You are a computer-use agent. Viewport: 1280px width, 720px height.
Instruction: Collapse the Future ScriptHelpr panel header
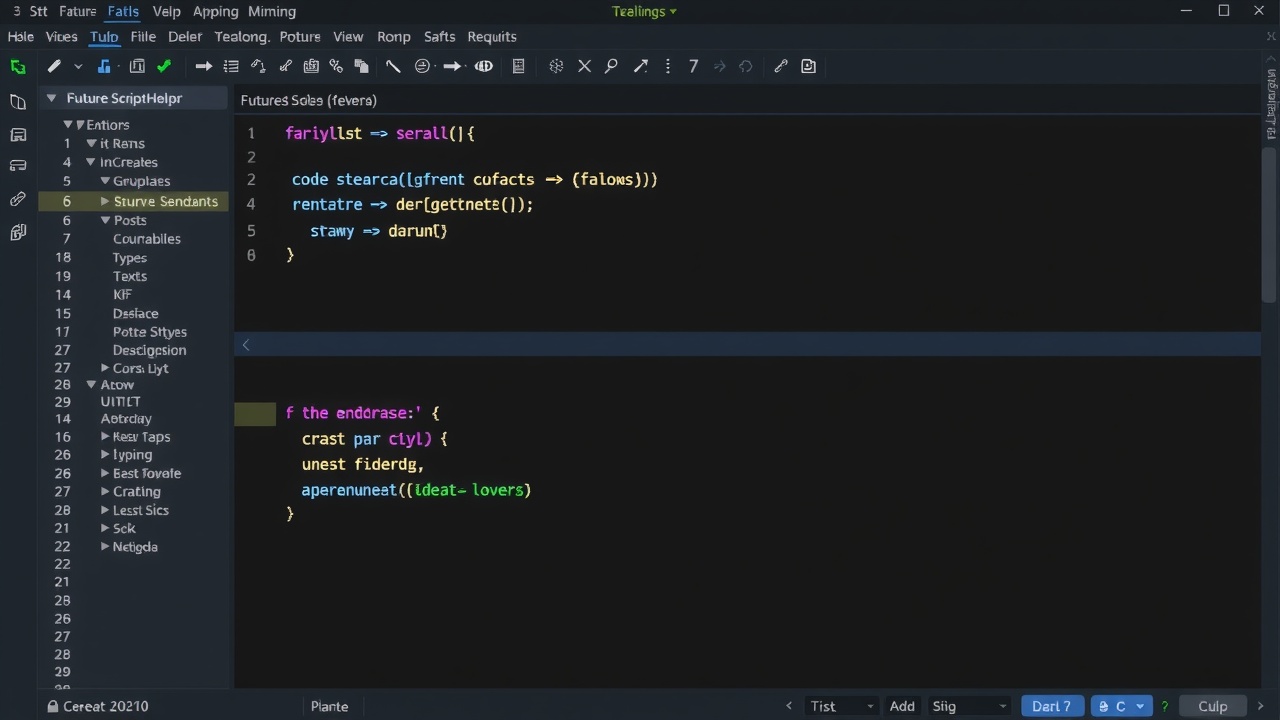click(51, 98)
